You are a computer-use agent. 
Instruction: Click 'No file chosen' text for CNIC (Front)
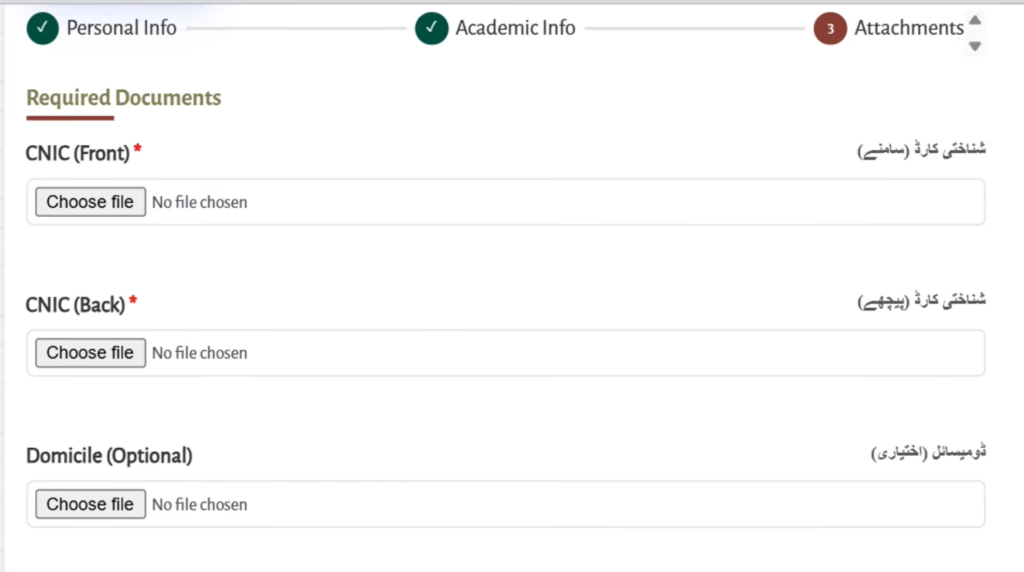[199, 202]
